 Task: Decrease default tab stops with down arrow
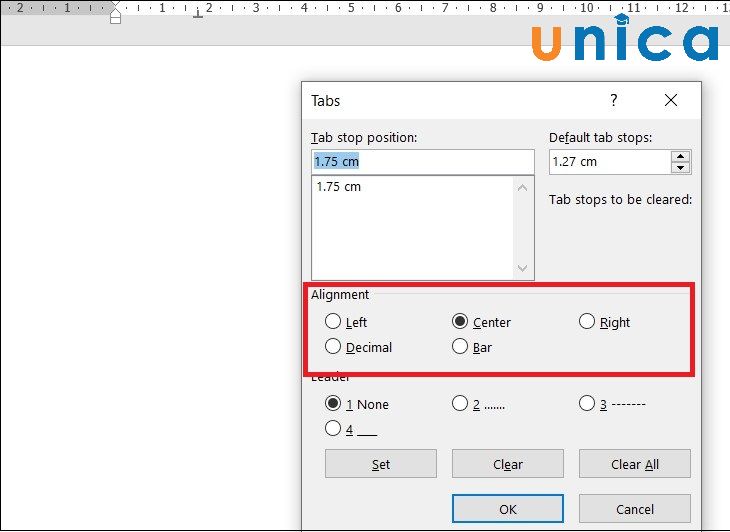click(681, 168)
